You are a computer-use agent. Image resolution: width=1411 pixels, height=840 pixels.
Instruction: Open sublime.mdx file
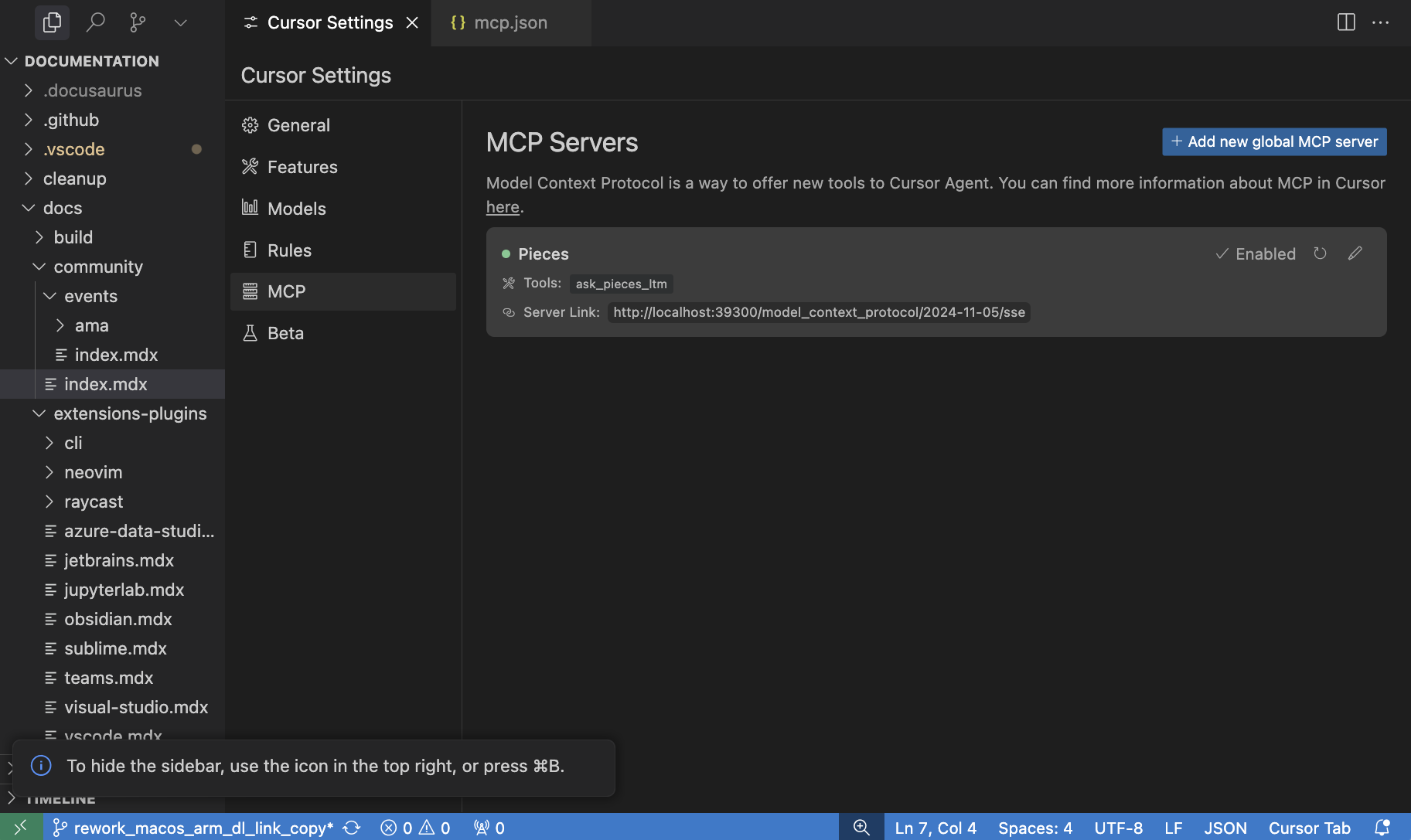pos(112,648)
